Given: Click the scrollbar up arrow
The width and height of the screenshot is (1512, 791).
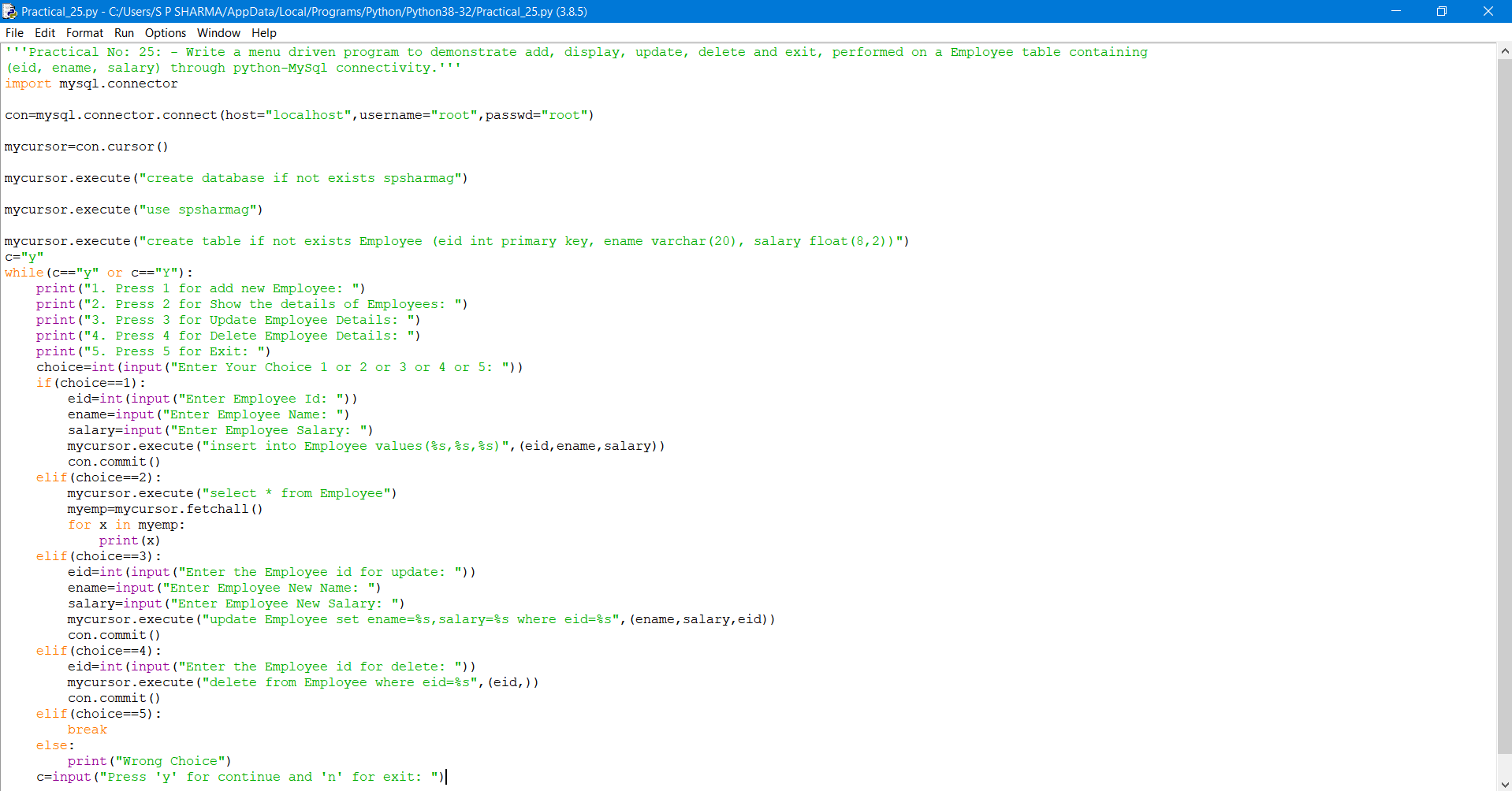Looking at the screenshot, I should tap(1504, 50).
